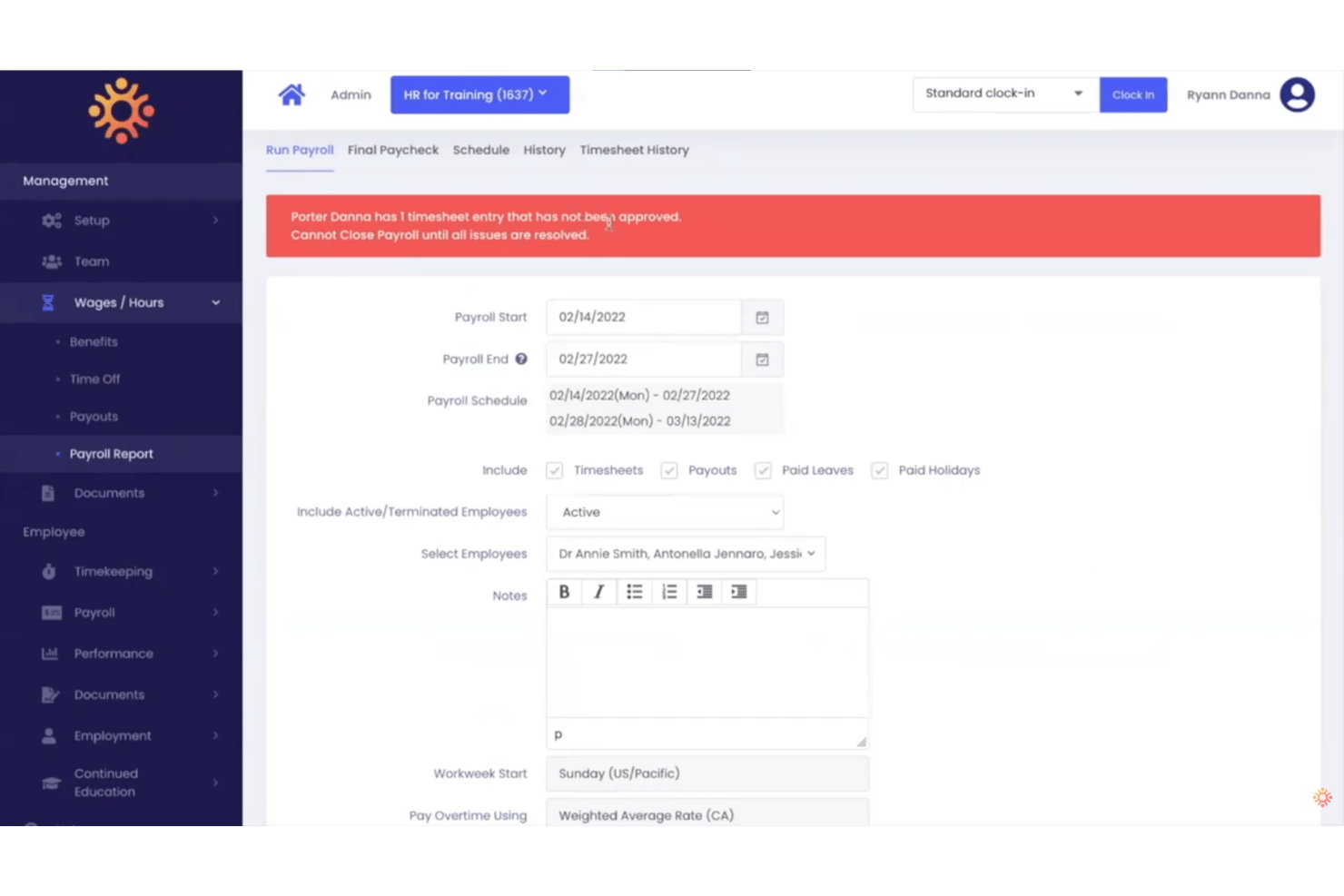Image resolution: width=1344 pixels, height=896 pixels.
Task: Open the Payroll End calendar picker
Action: (x=762, y=359)
